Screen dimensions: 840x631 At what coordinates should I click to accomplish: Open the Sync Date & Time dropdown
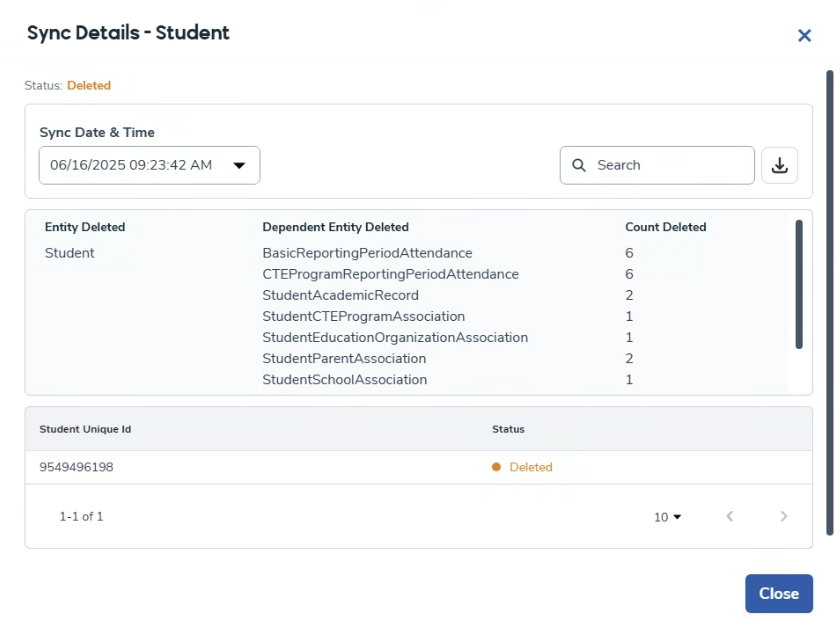point(149,166)
